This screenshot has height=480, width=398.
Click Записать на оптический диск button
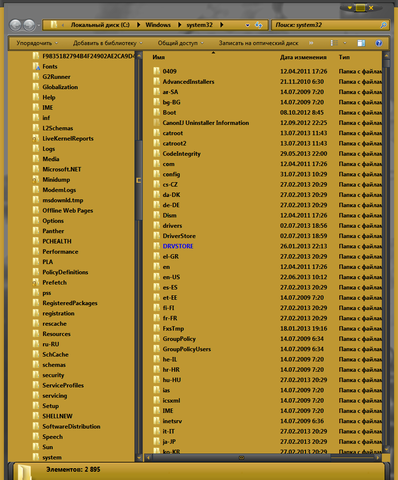coord(258,43)
